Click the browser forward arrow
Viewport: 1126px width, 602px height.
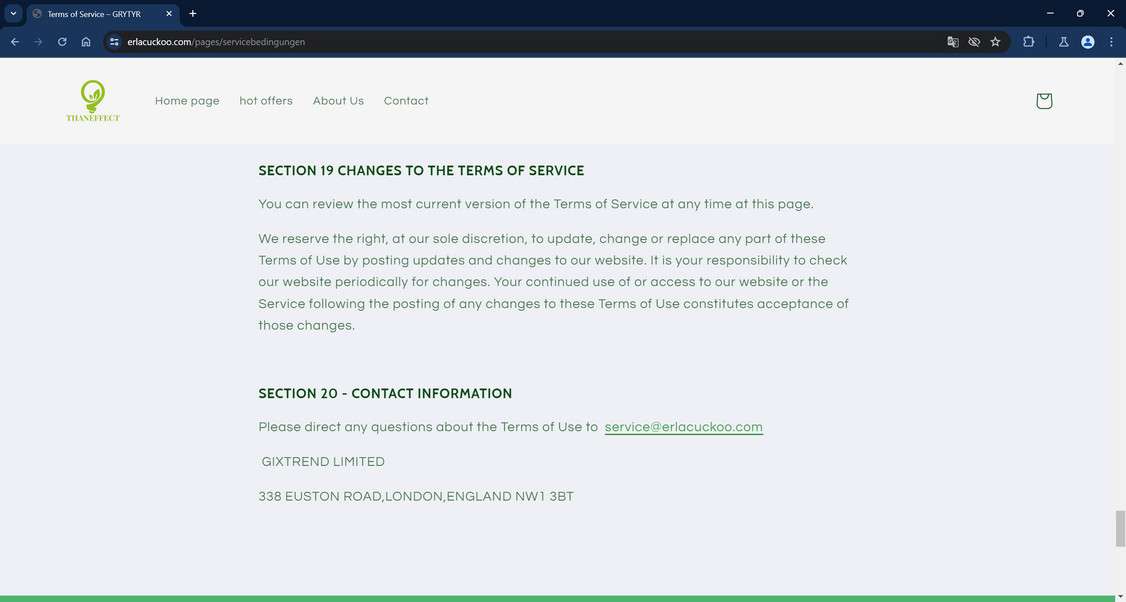[38, 42]
